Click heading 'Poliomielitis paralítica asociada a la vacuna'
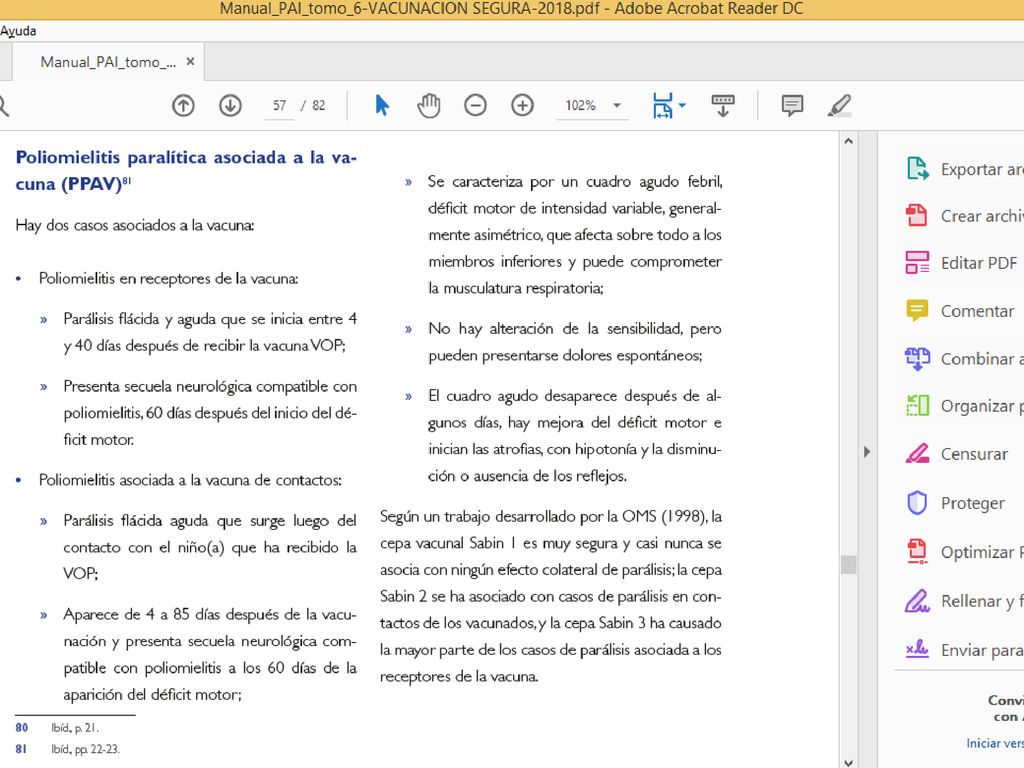1024x768 pixels. 186,170
